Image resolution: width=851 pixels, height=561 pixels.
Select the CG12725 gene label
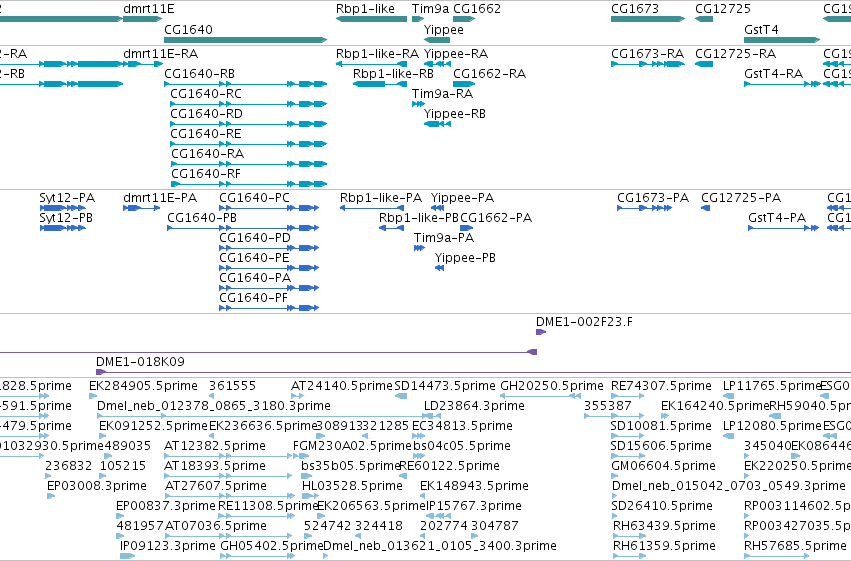coord(723,9)
